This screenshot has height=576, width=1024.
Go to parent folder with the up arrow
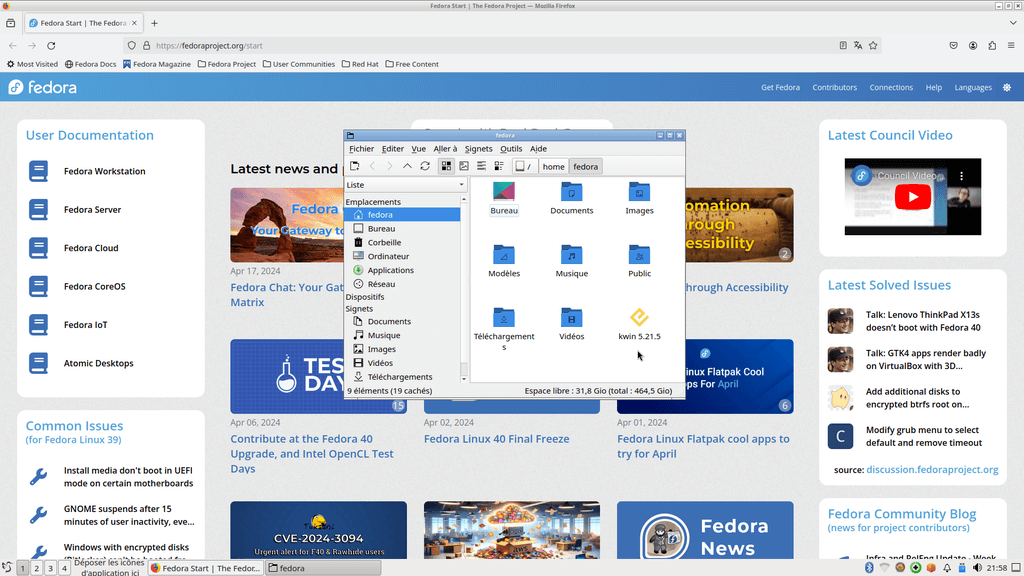pyautogui.click(x=407, y=167)
